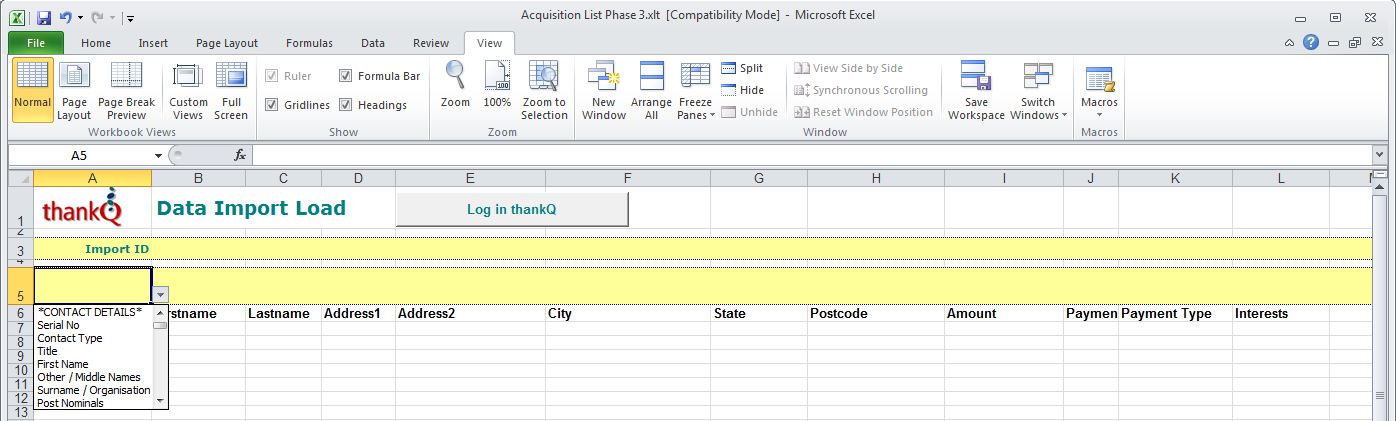
Task: Click the dropdown list scroll-up arrow
Action: 160,313
